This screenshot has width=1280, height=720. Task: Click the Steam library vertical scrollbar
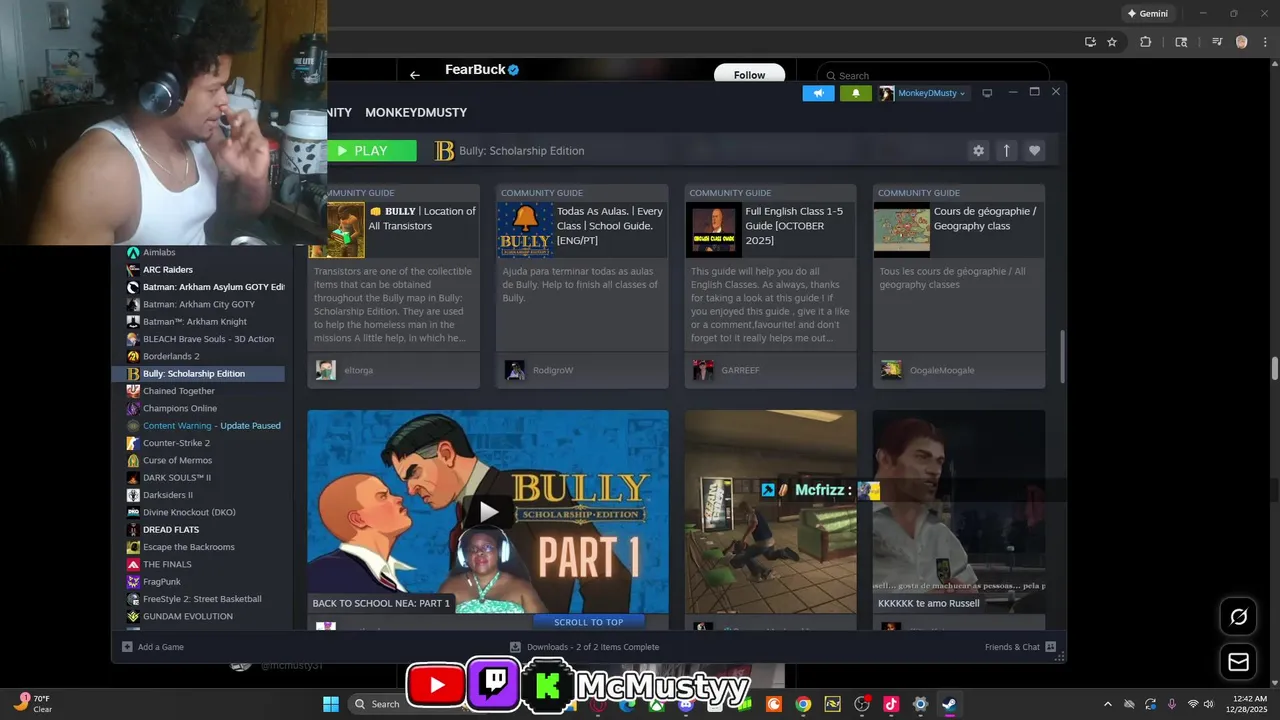pos(1062,356)
